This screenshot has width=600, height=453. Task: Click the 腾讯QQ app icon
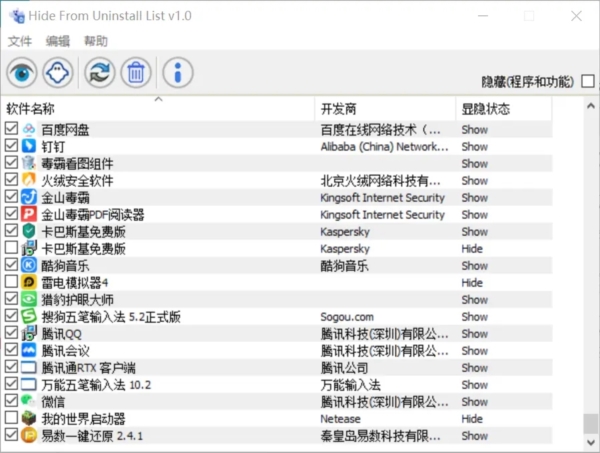(x=29, y=334)
